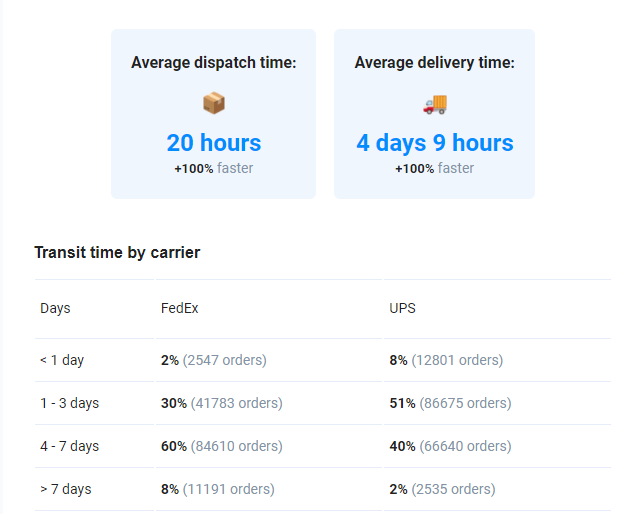Screen dimensions: 618x514
Task: Click FedEx 60% (84610 orders) cell
Action: [x=222, y=446]
